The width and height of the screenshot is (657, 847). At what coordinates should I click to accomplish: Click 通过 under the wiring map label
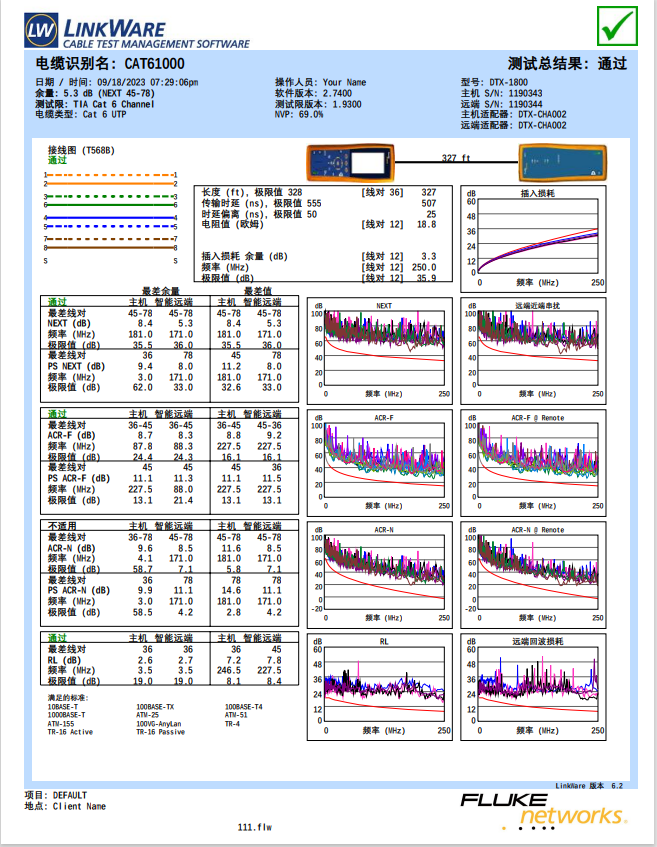(57, 160)
